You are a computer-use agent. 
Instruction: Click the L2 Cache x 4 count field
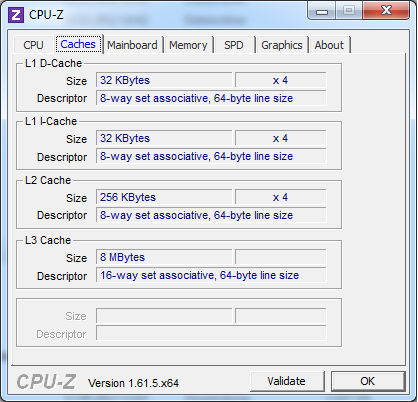point(281,197)
